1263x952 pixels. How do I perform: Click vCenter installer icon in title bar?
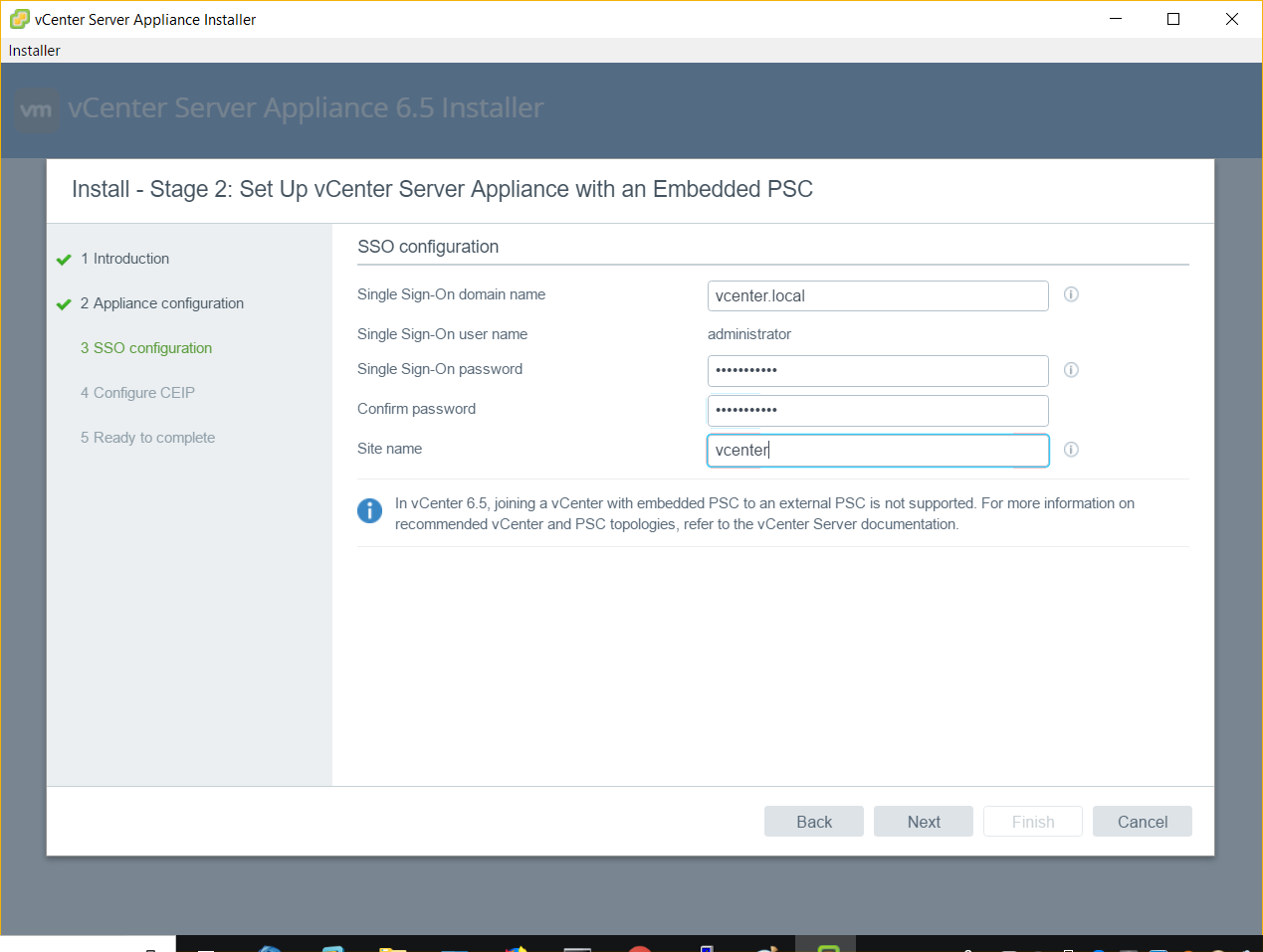coord(19,19)
